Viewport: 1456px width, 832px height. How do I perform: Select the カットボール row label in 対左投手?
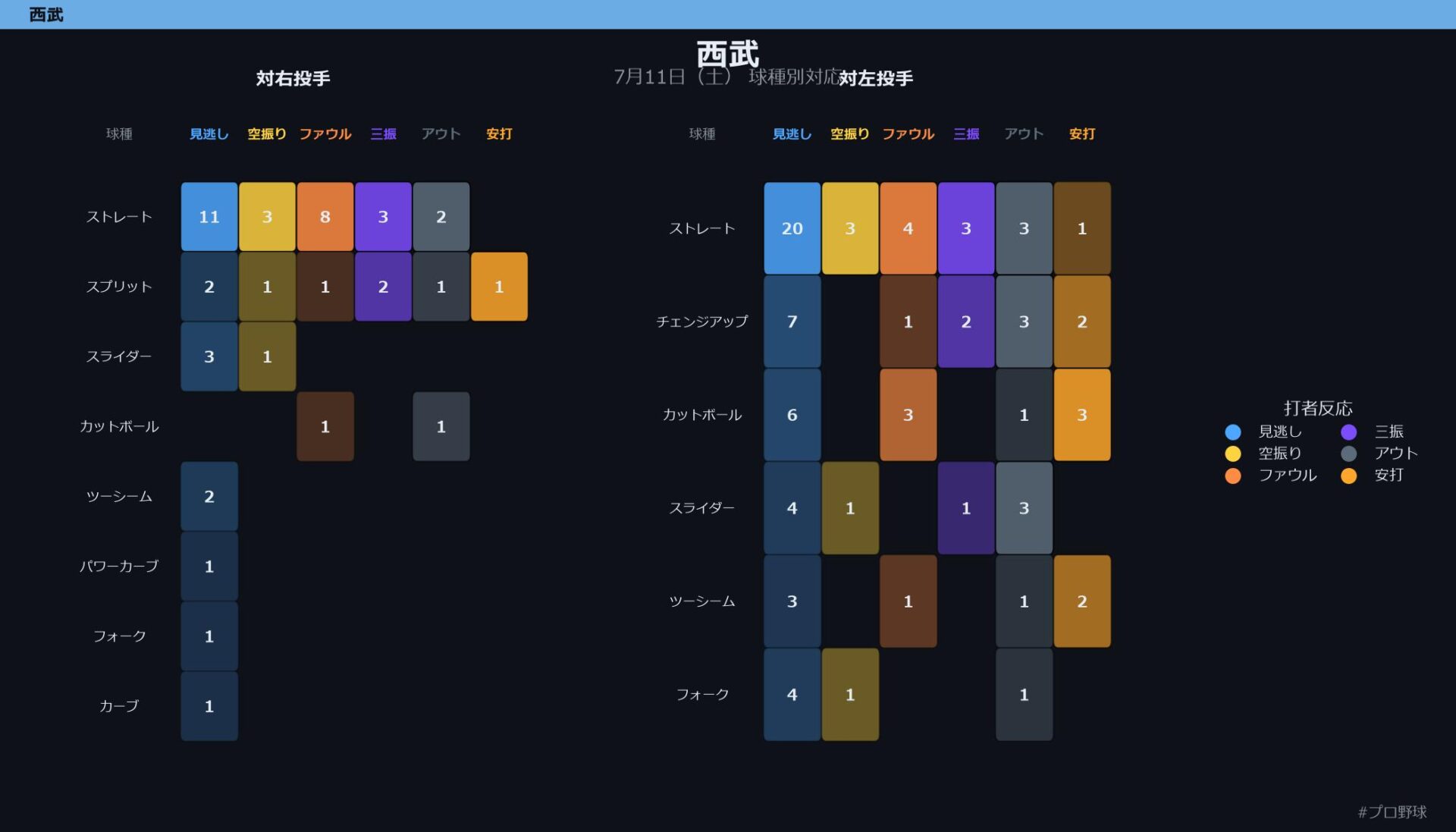pos(702,415)
